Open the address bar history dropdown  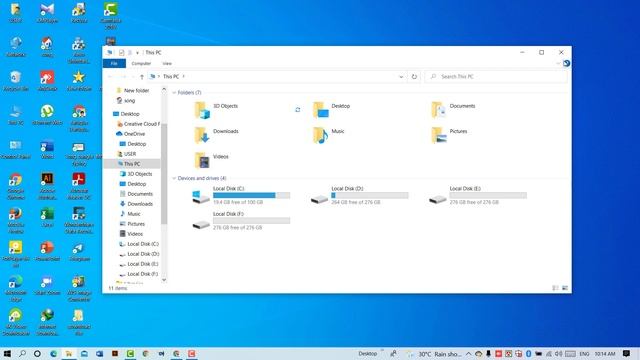click(x=401, y=77)
